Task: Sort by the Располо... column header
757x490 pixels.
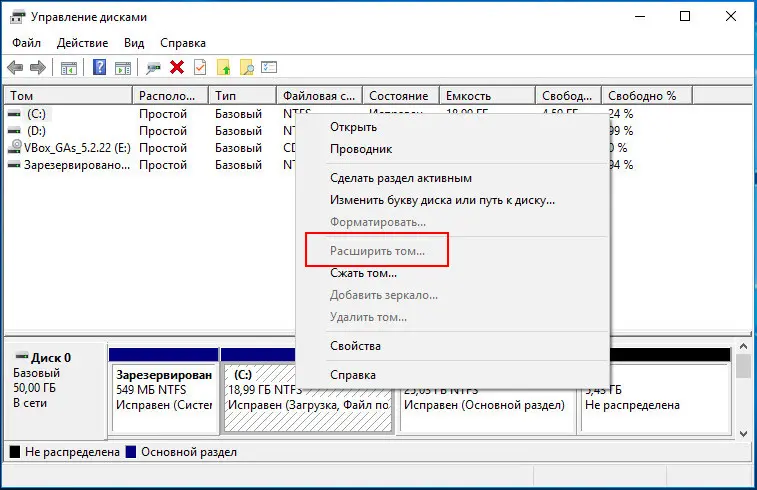Action: coord(170,96)
